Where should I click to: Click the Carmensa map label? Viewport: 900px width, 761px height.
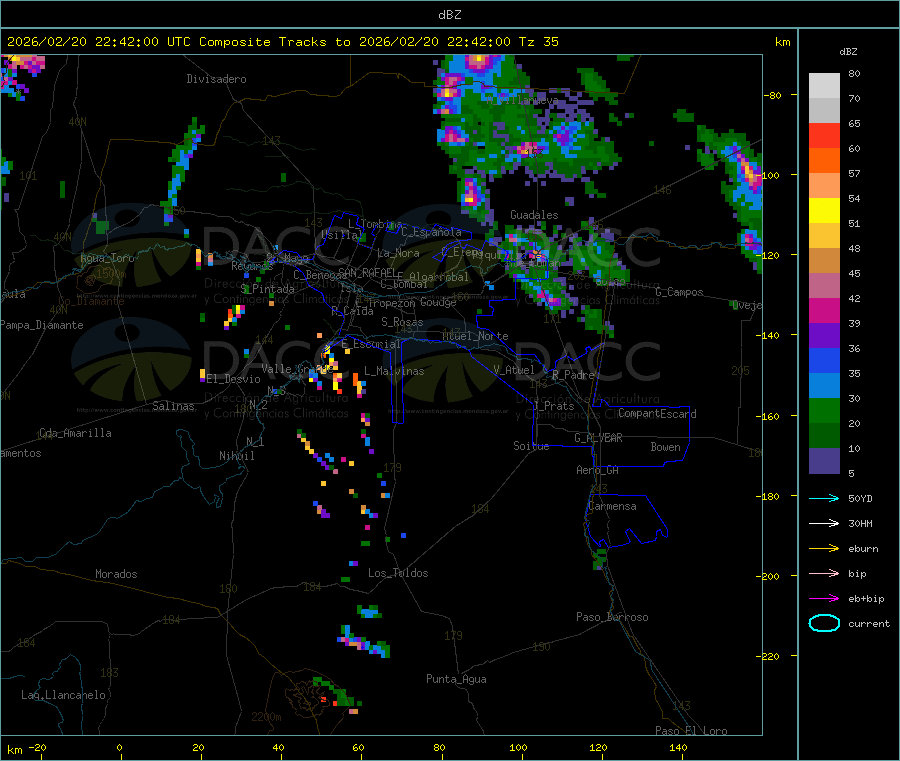[612, 506]
